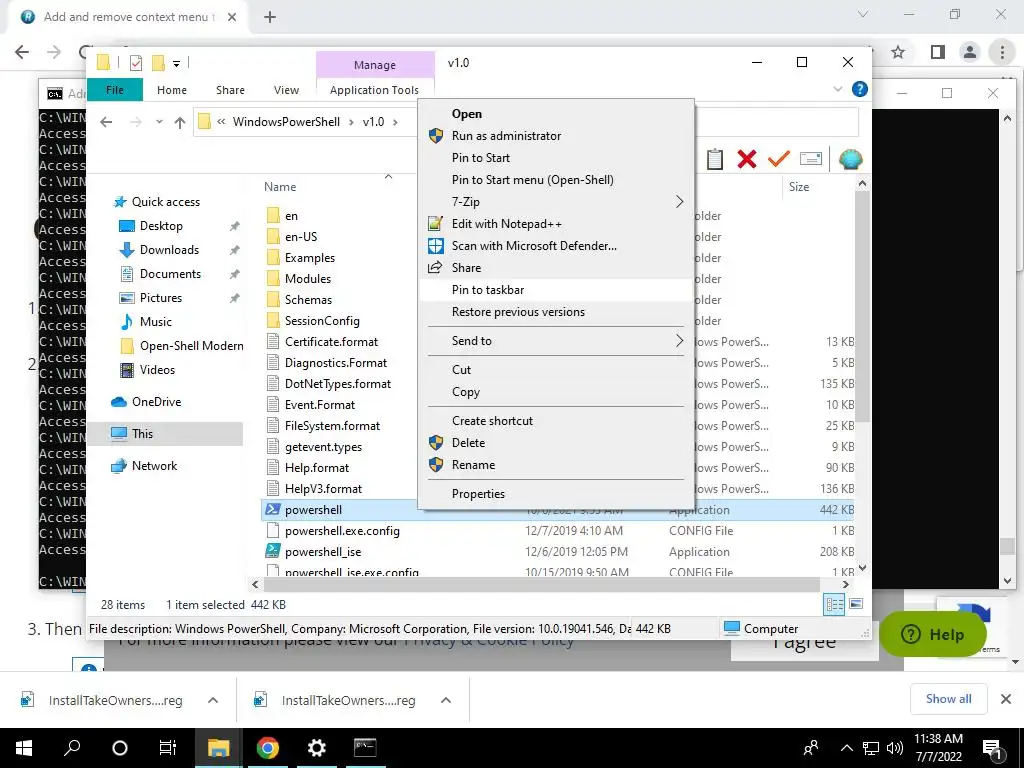Click the red X delete toolbar icon

746,159
